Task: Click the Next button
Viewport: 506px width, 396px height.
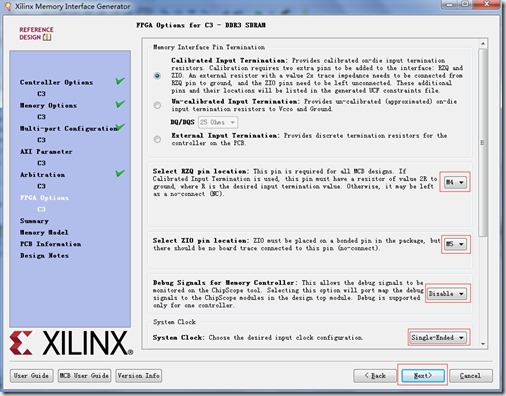Action: click(x=423, y=376)
